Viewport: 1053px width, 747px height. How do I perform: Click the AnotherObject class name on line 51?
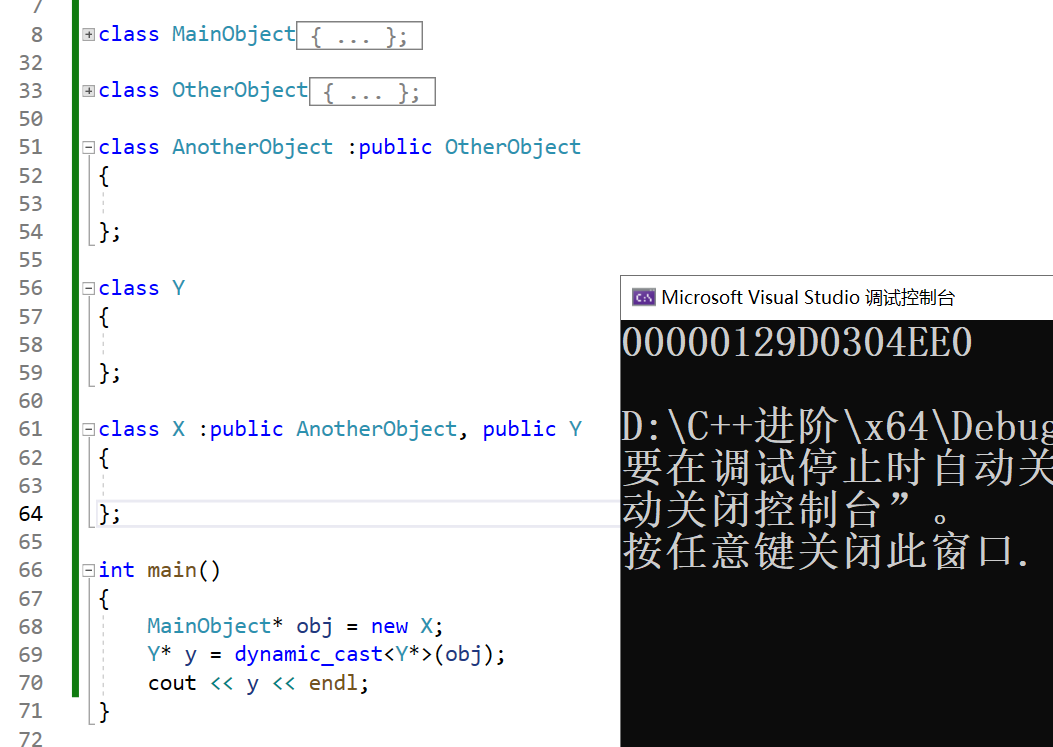tap(253, 147)
